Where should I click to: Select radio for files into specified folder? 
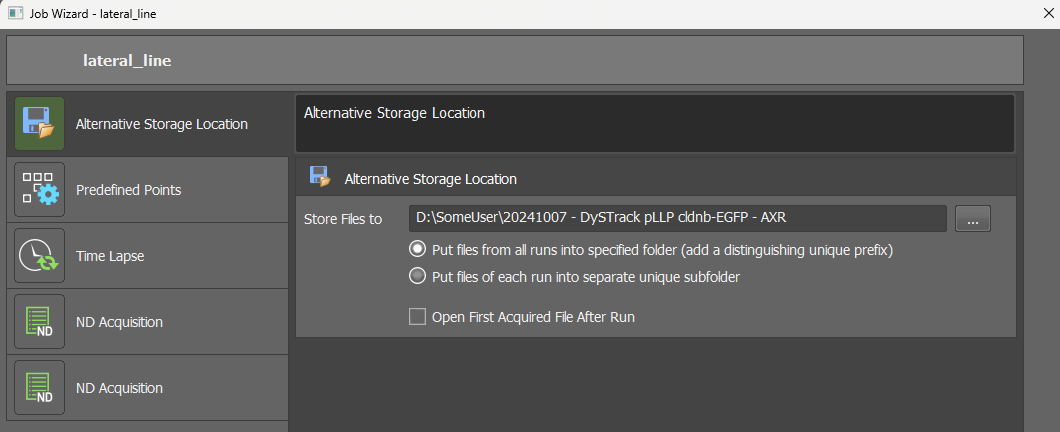point(418,250)
